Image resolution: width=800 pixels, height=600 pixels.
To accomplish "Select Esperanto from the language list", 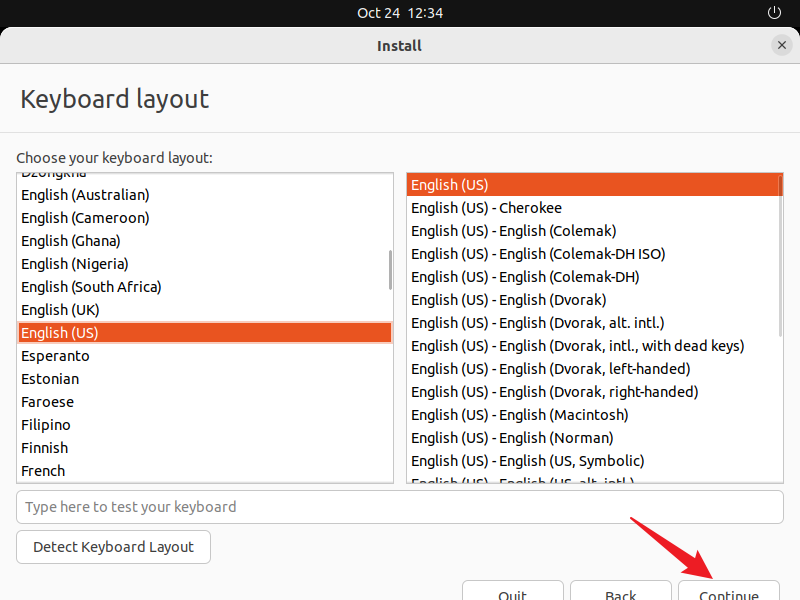I will (55, 356).
